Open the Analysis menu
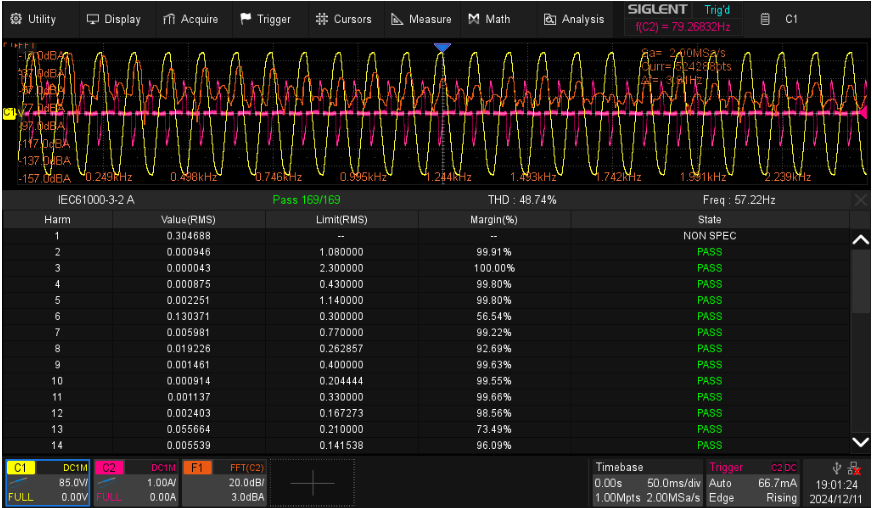872x508 pixels. tap(573, 19)
